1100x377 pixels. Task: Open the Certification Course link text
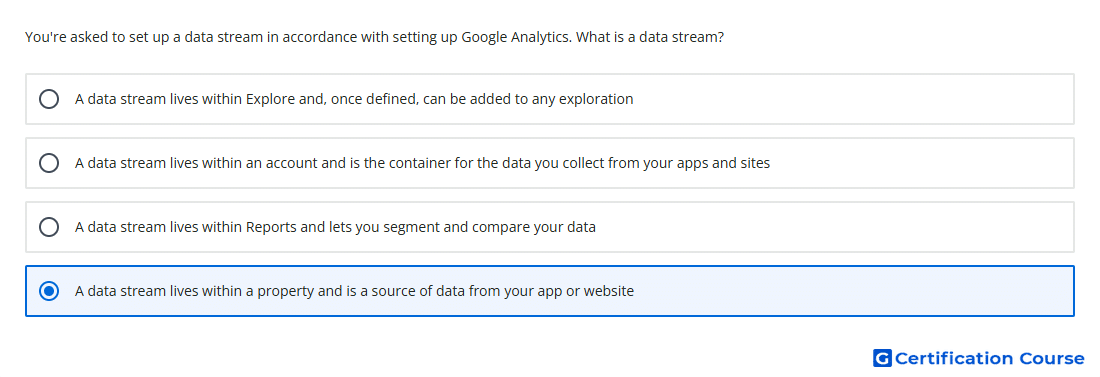989,358
